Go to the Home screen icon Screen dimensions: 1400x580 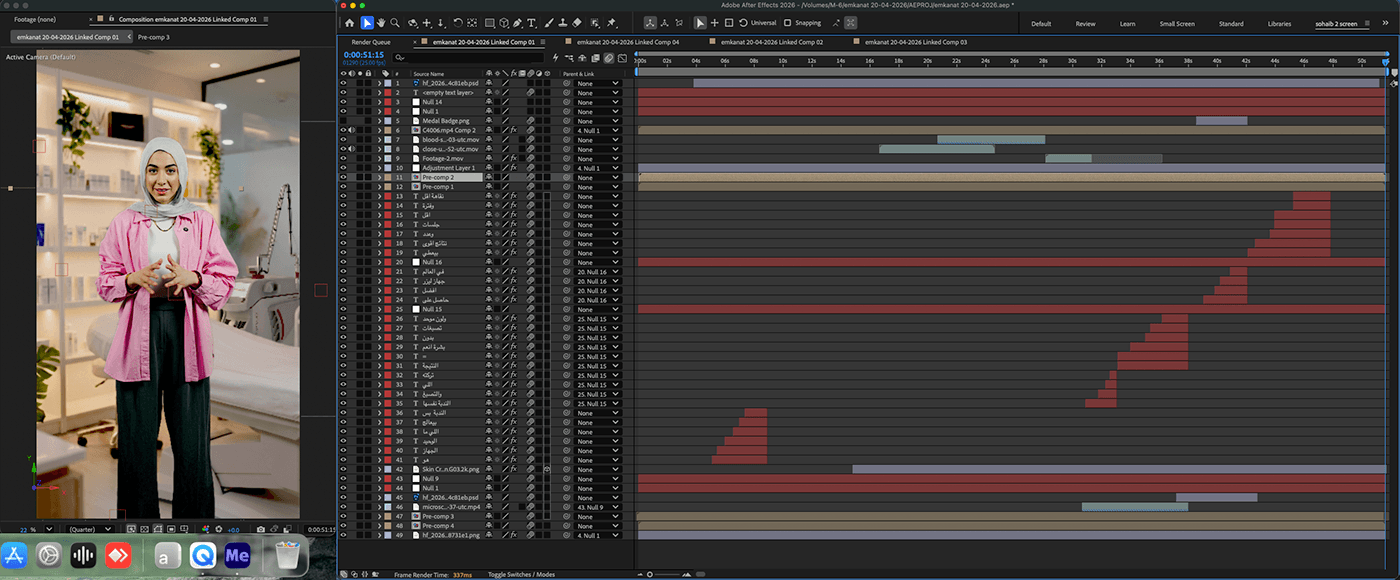pyautogui.click(x=349, y=23)
